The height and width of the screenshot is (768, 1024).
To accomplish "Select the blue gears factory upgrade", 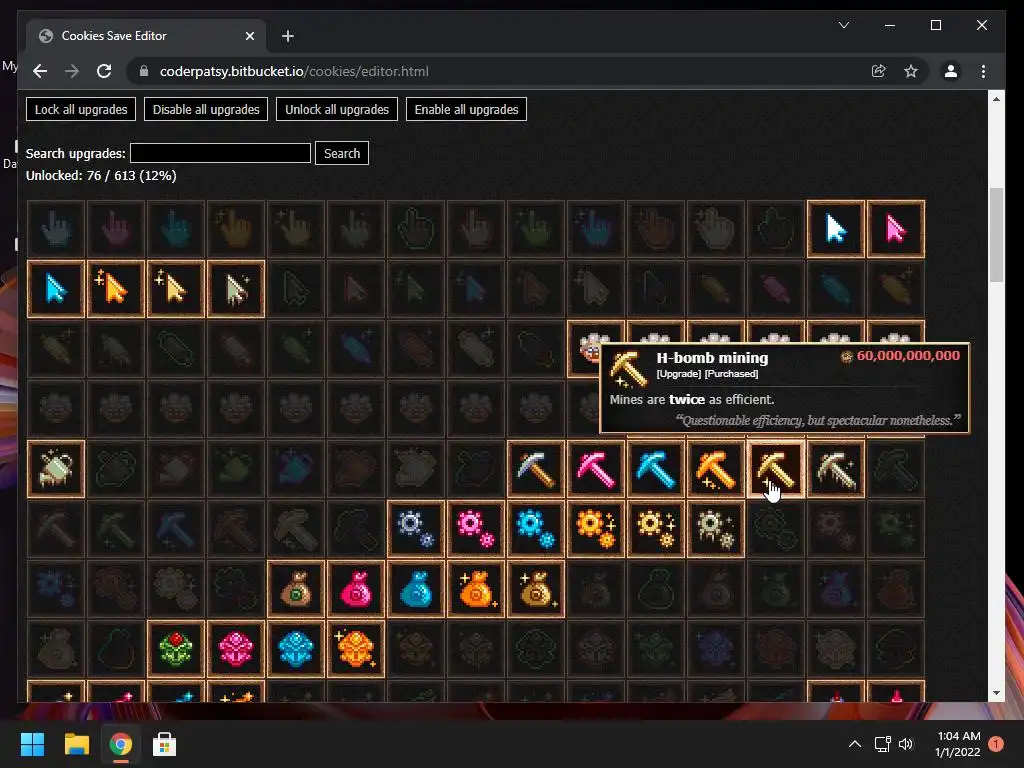I will tap(536, 529).
